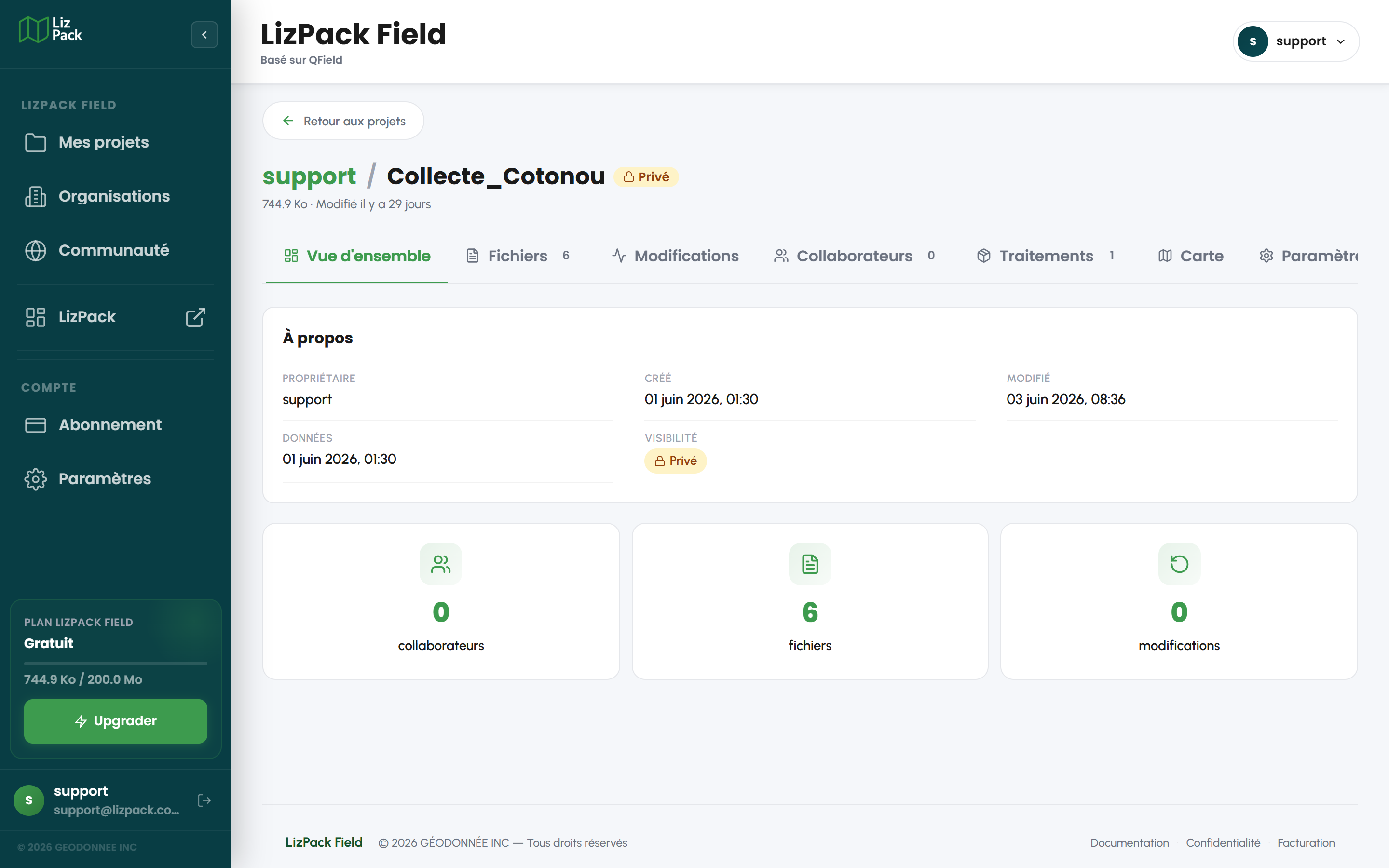This screenshot has width=1389, height=868.
Task: Click the storage usage progress bar
Action: coord(115,663)
